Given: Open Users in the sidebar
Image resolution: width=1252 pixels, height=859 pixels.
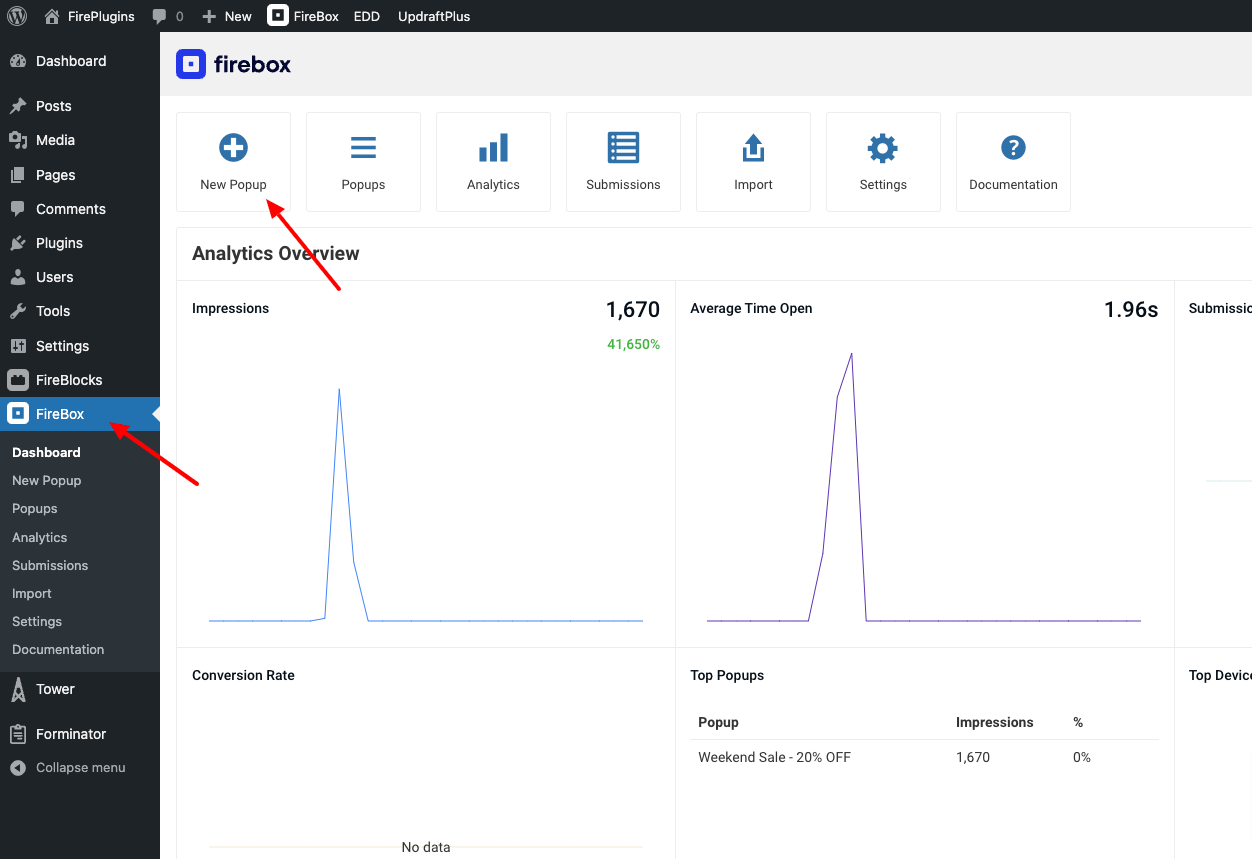Looking at the screenshot, I should click(80, 277).
